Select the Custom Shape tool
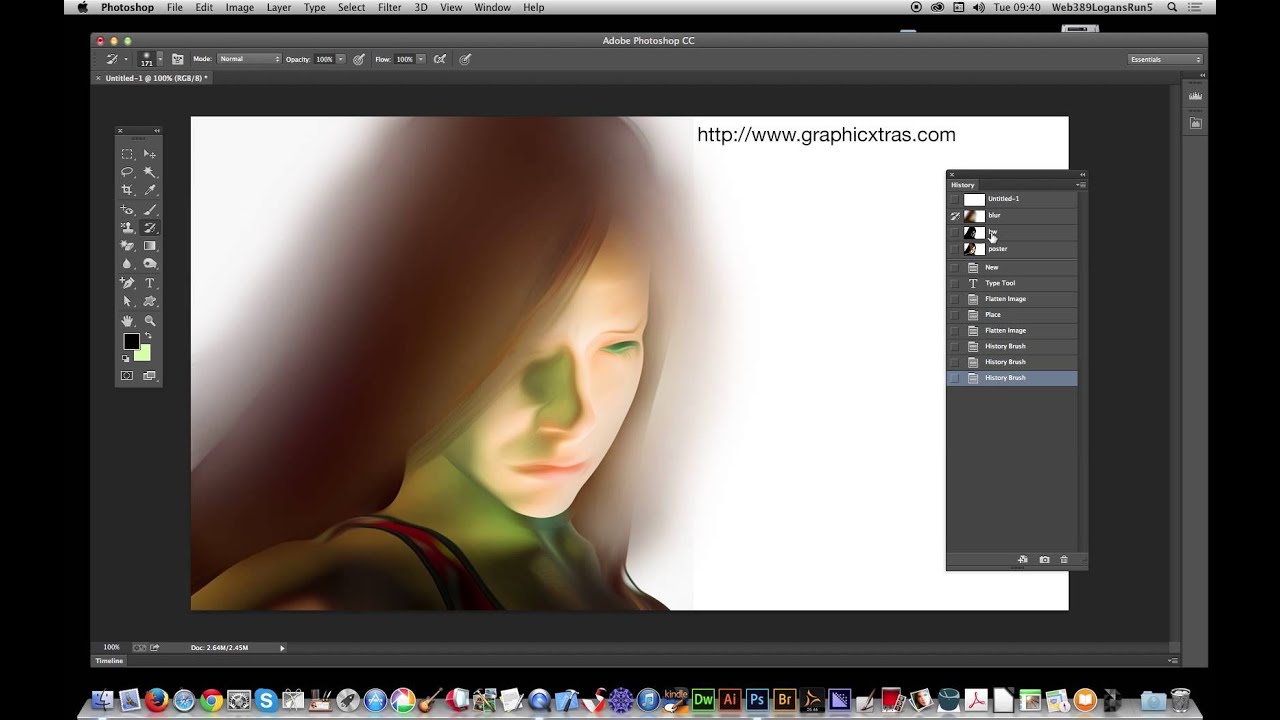This screenshot has height=720, width=1280. [x=149, y=301]
